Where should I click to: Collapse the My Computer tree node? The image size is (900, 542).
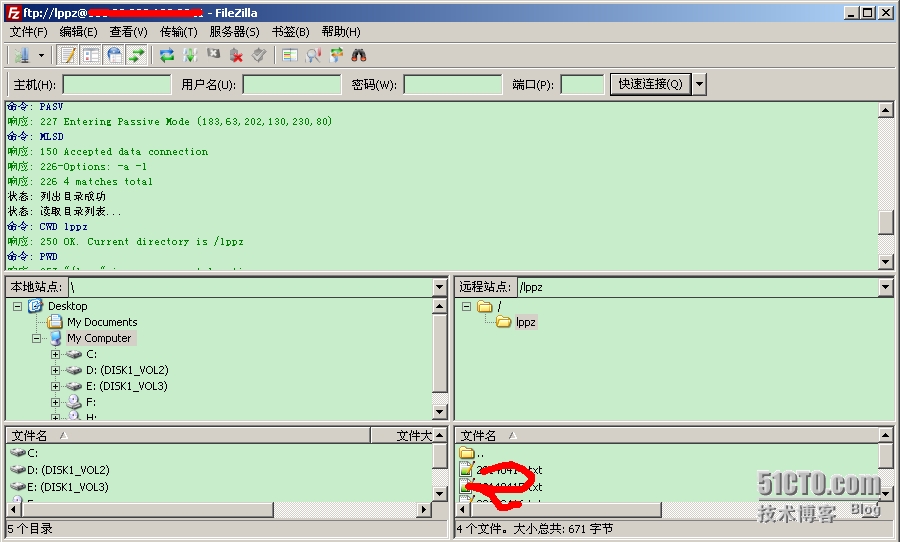(x=36, y=338)
